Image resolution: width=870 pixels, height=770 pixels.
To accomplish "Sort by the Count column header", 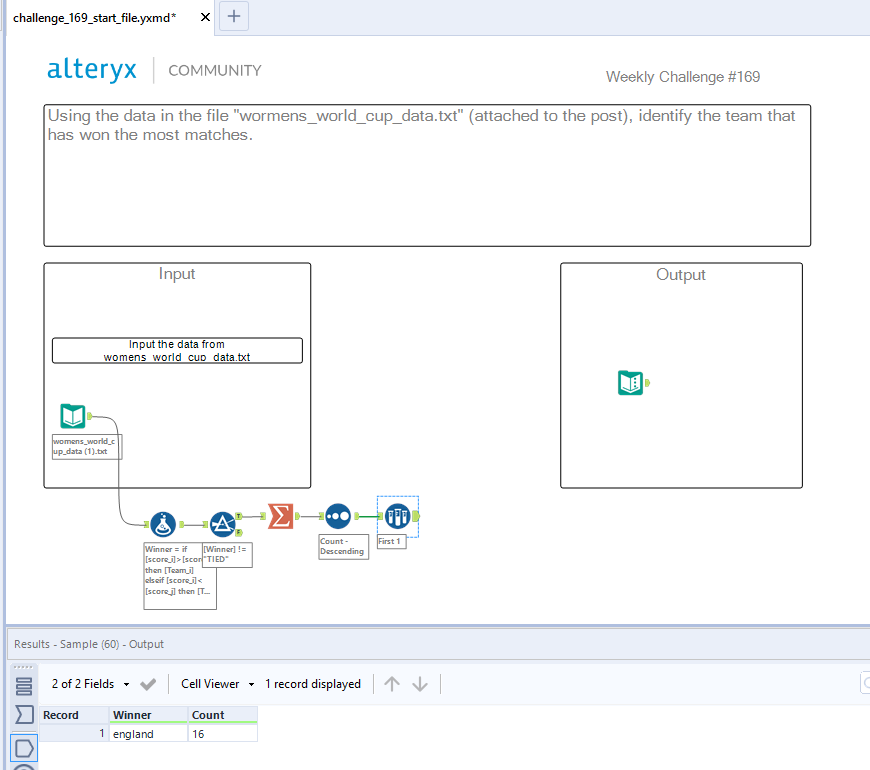I will coord(222,715).
